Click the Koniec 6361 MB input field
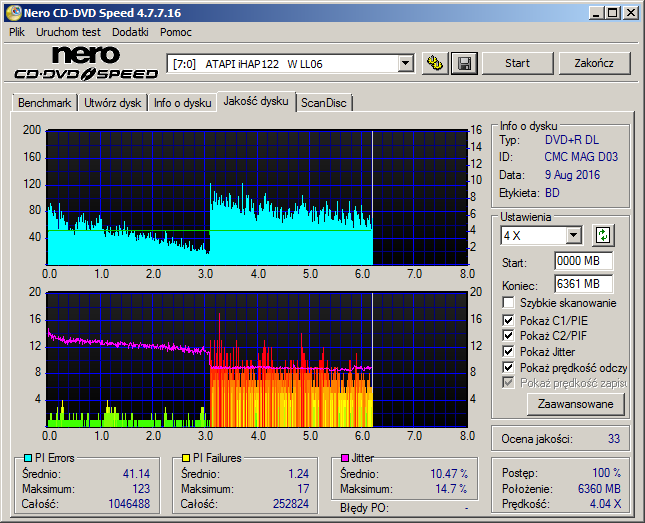 pyautogui.click(x=583, y=284)
